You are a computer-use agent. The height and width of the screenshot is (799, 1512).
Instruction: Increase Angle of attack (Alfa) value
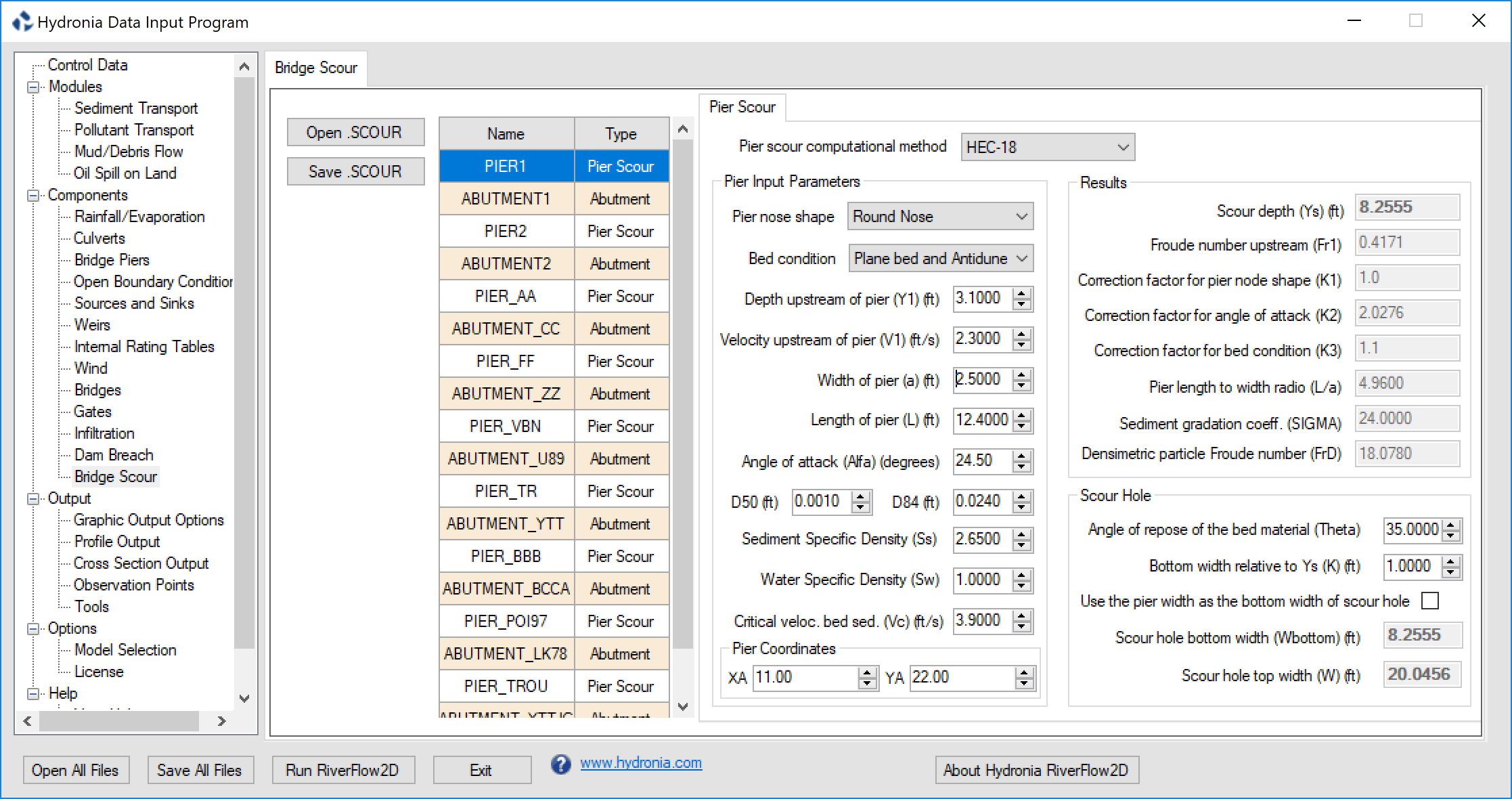pyautogui.click(x=1022, y=456)
